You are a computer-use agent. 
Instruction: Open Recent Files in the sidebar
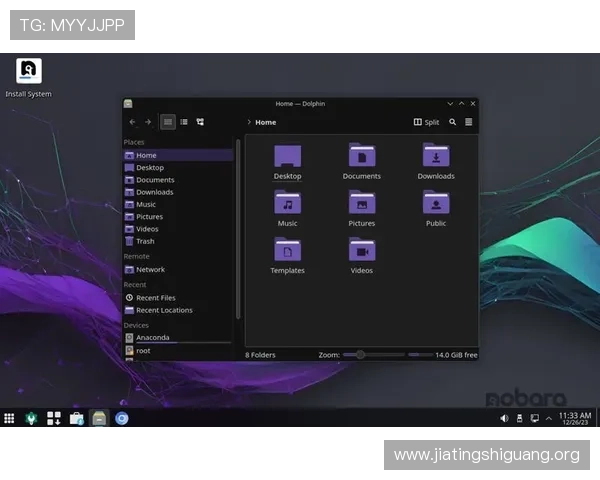coord(155,298)
